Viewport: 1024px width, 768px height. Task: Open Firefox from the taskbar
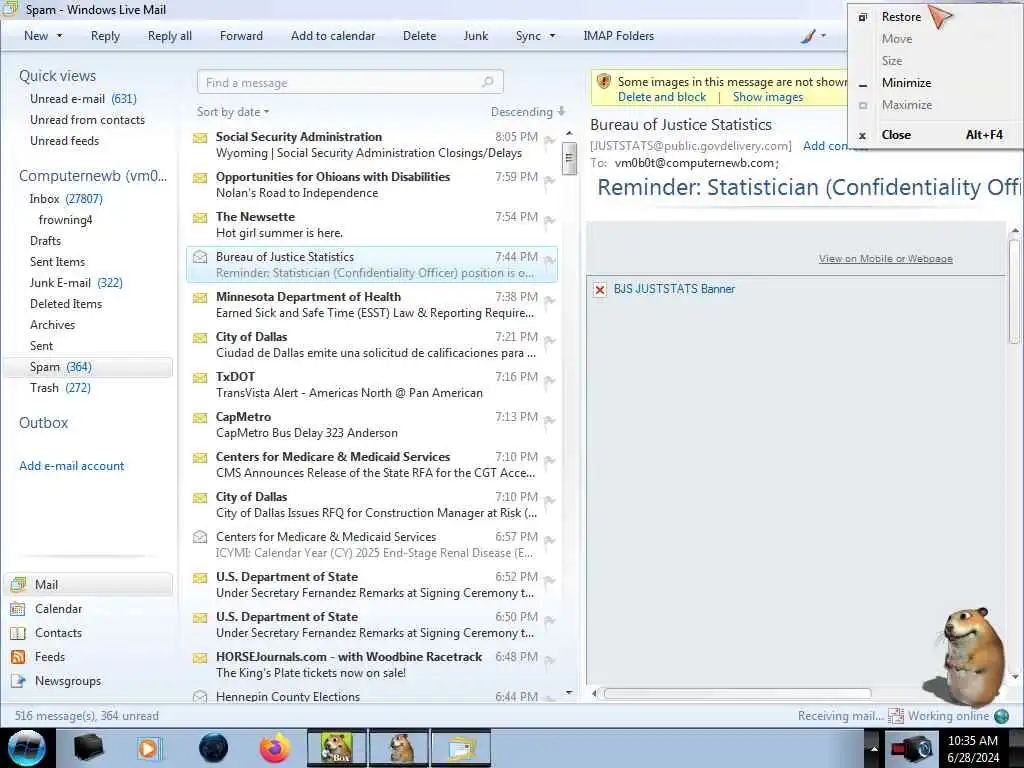(x=274, y=748)
